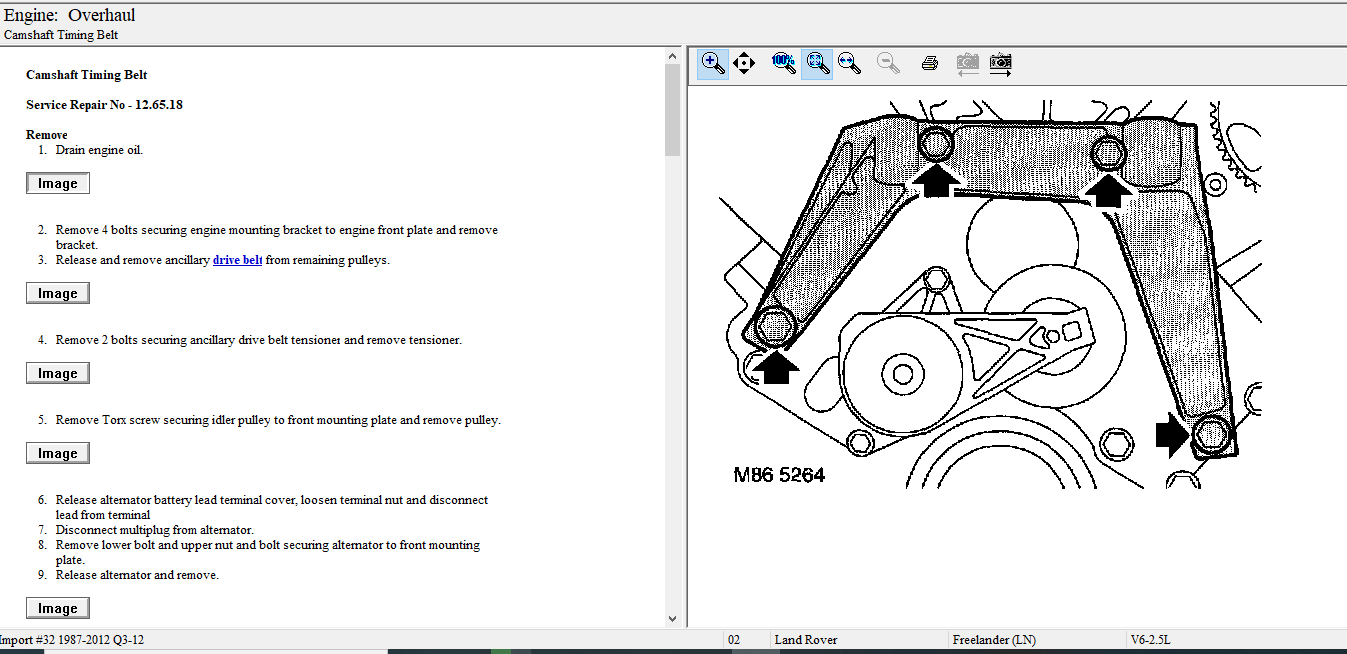Select the zoom in magnifier tool
Image resolution: width=1347 pixels, height=654 pixels.
point(713,63)
